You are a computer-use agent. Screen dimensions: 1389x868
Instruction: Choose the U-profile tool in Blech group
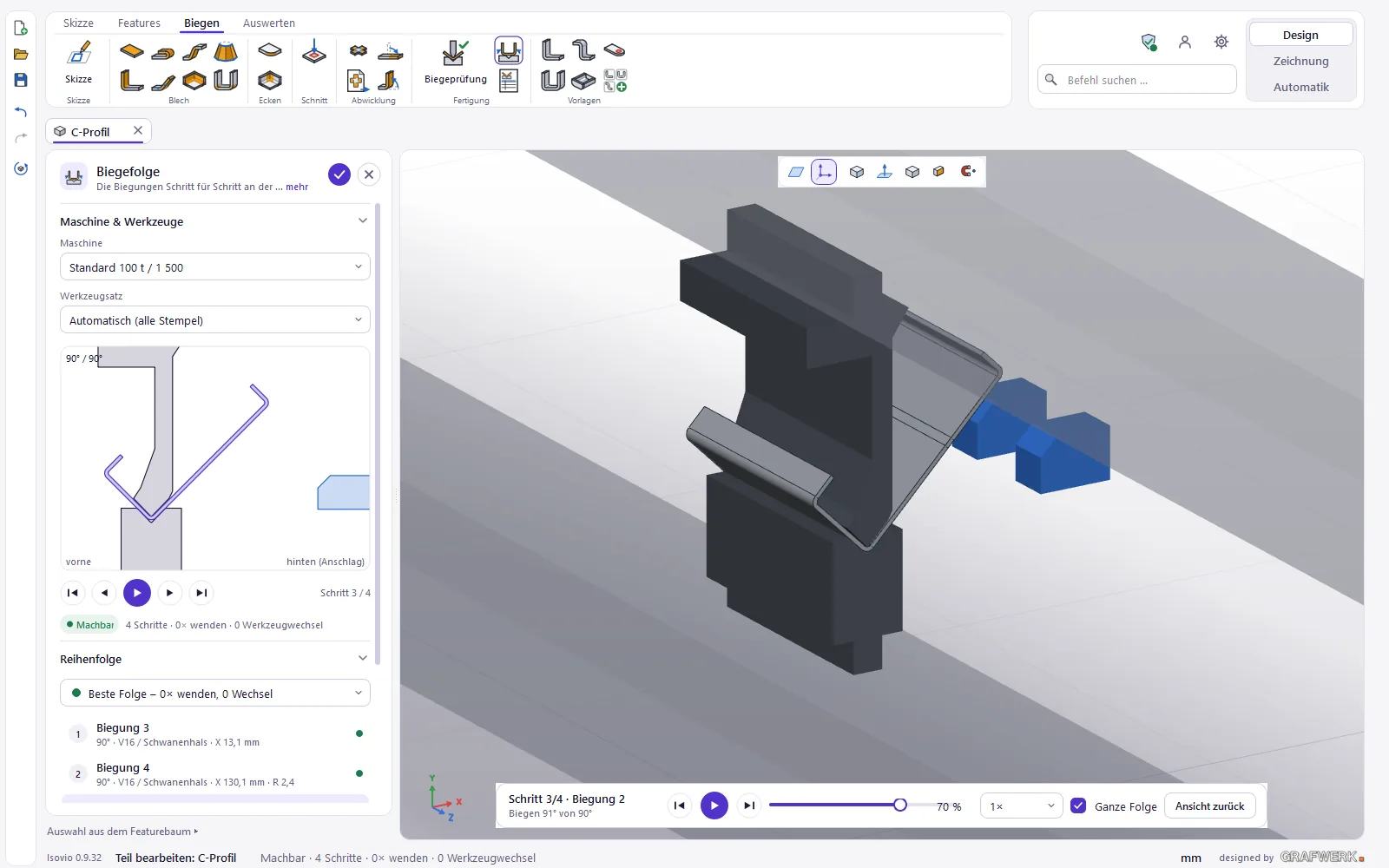tap(226, 81)
